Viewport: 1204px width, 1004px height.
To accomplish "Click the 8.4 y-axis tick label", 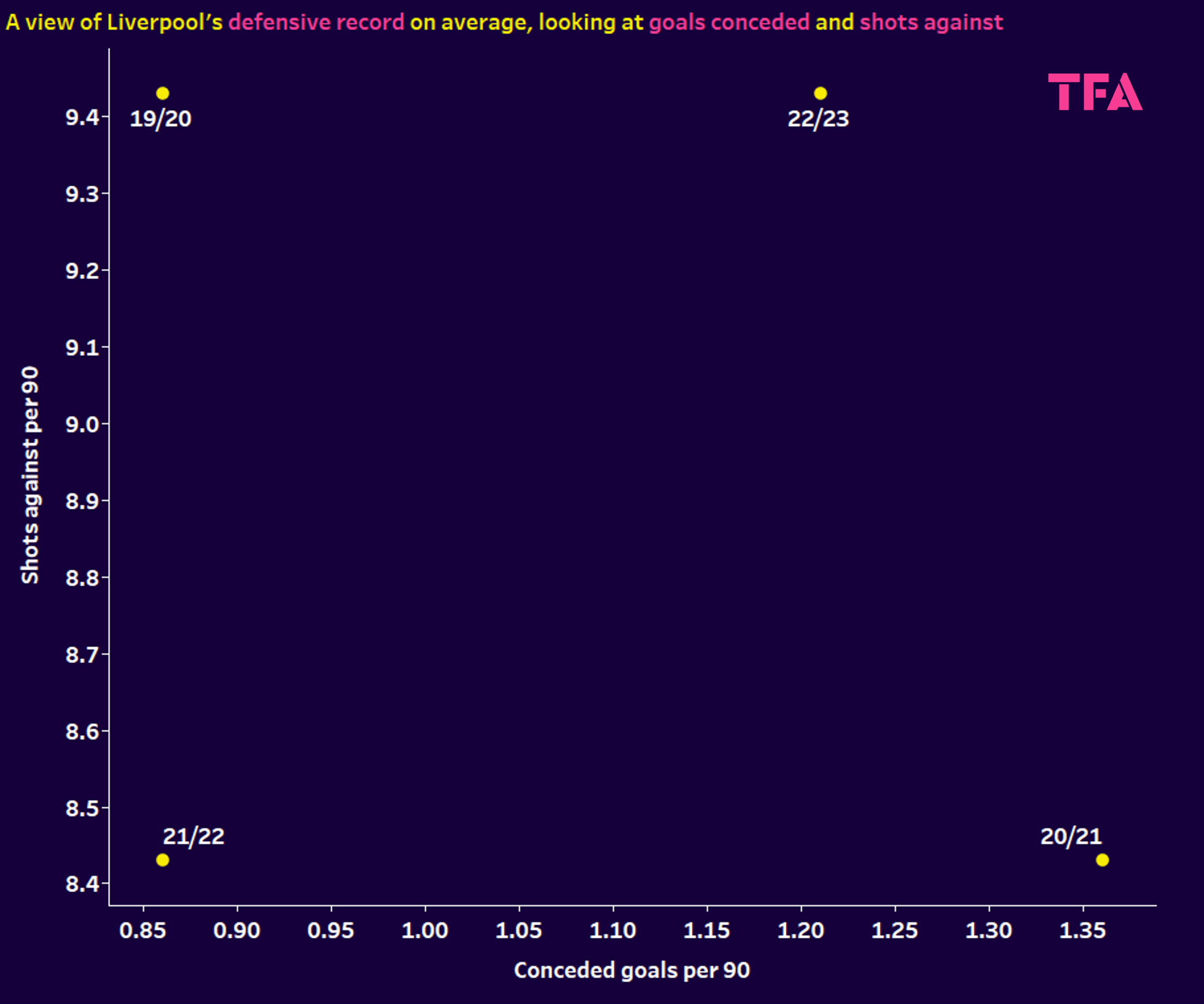I will point(83,885).
